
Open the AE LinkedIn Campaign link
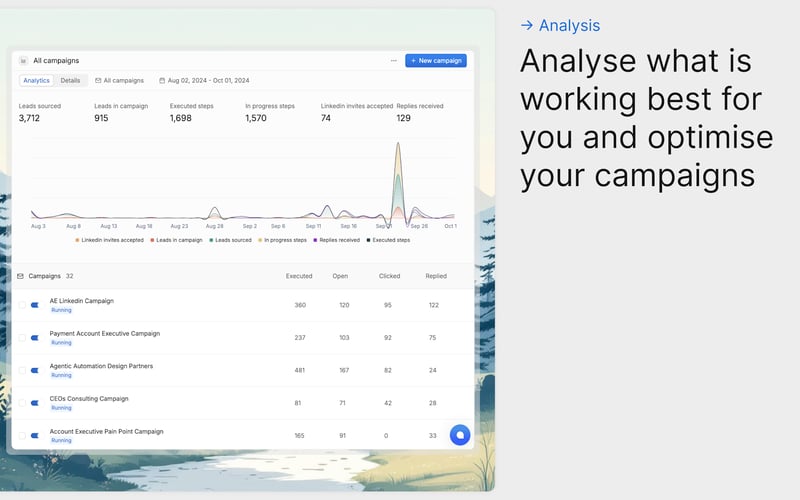[82, 301]
